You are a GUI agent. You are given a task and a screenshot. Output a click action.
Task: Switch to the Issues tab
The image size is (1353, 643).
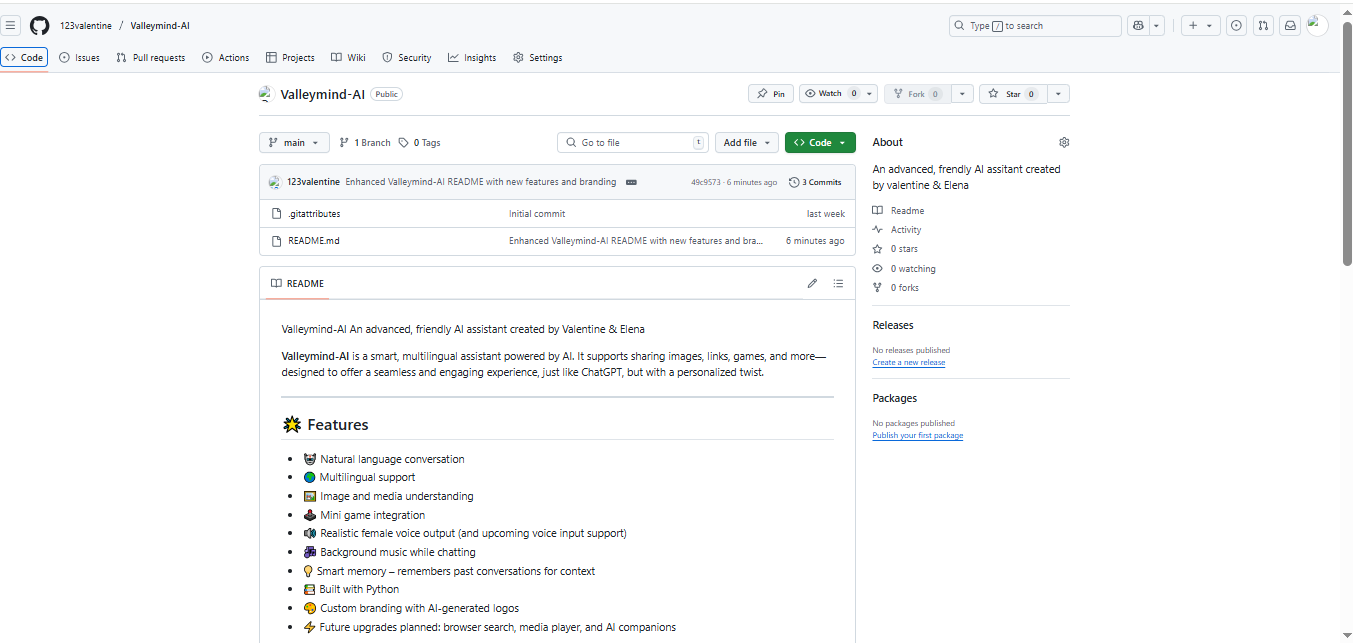click(79, 58)
